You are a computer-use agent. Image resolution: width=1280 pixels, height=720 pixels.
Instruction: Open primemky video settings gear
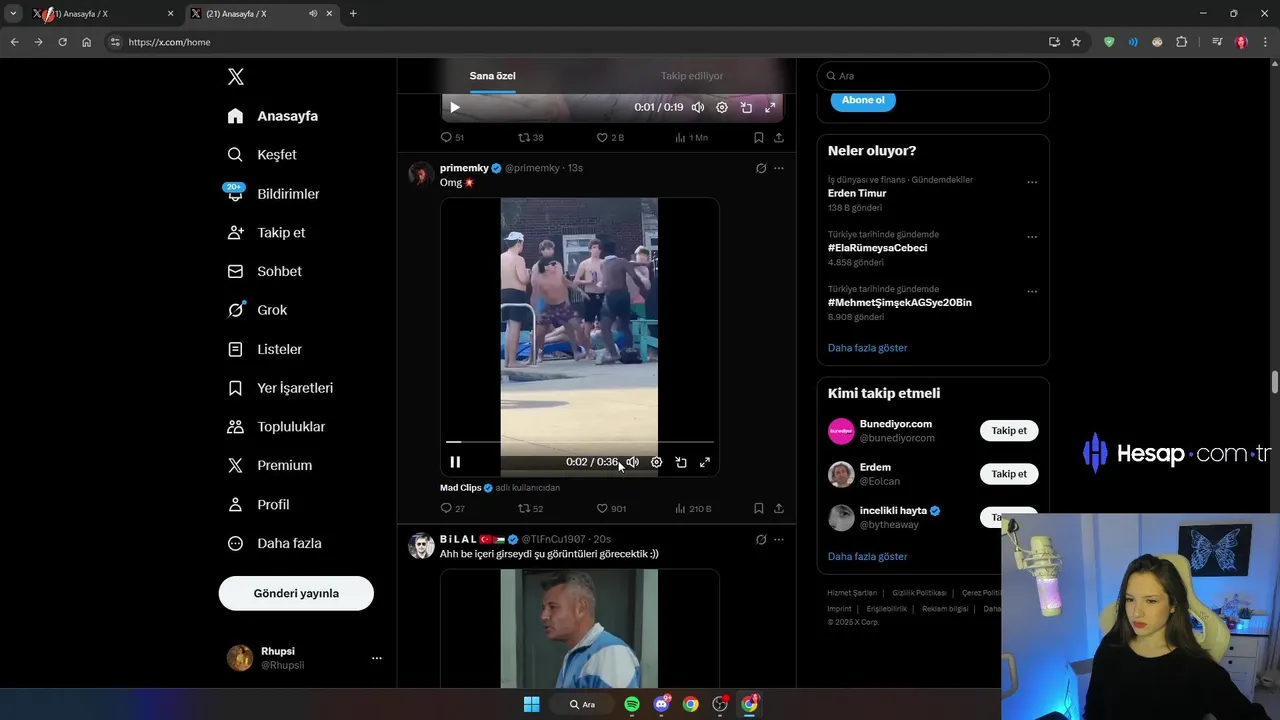(657, 462)
